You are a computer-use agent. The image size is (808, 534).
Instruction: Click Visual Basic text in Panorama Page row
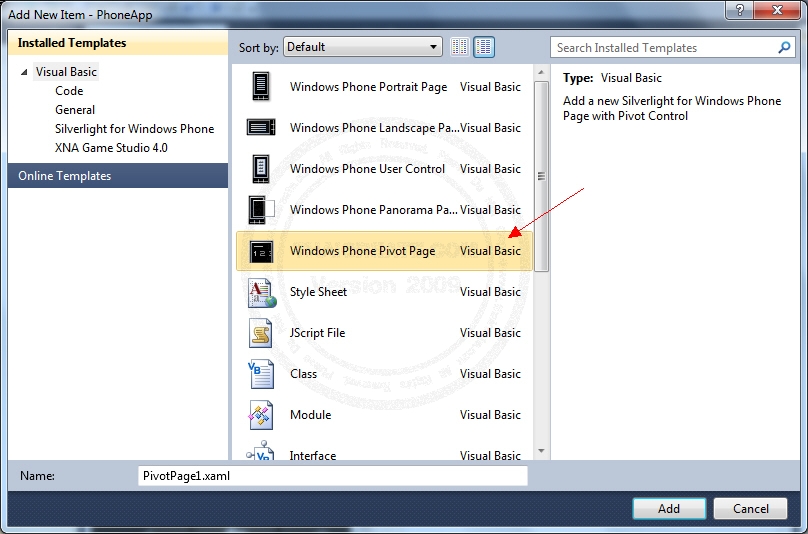click(491, 210)
